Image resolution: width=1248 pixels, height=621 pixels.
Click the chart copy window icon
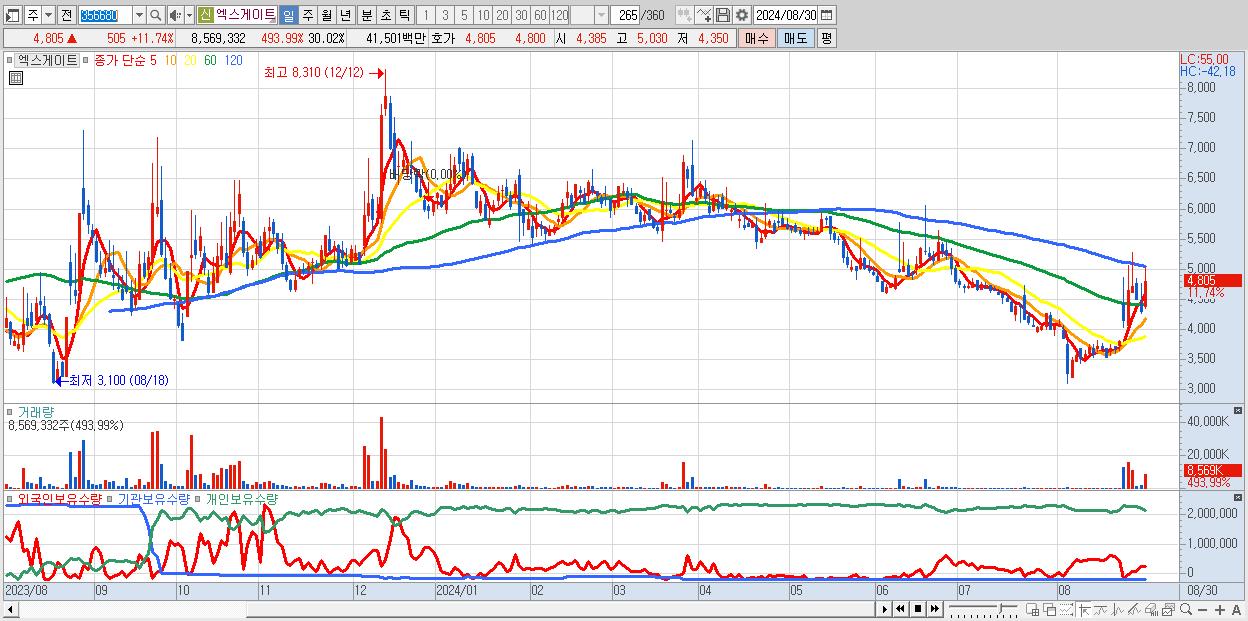pos(1168,610)
